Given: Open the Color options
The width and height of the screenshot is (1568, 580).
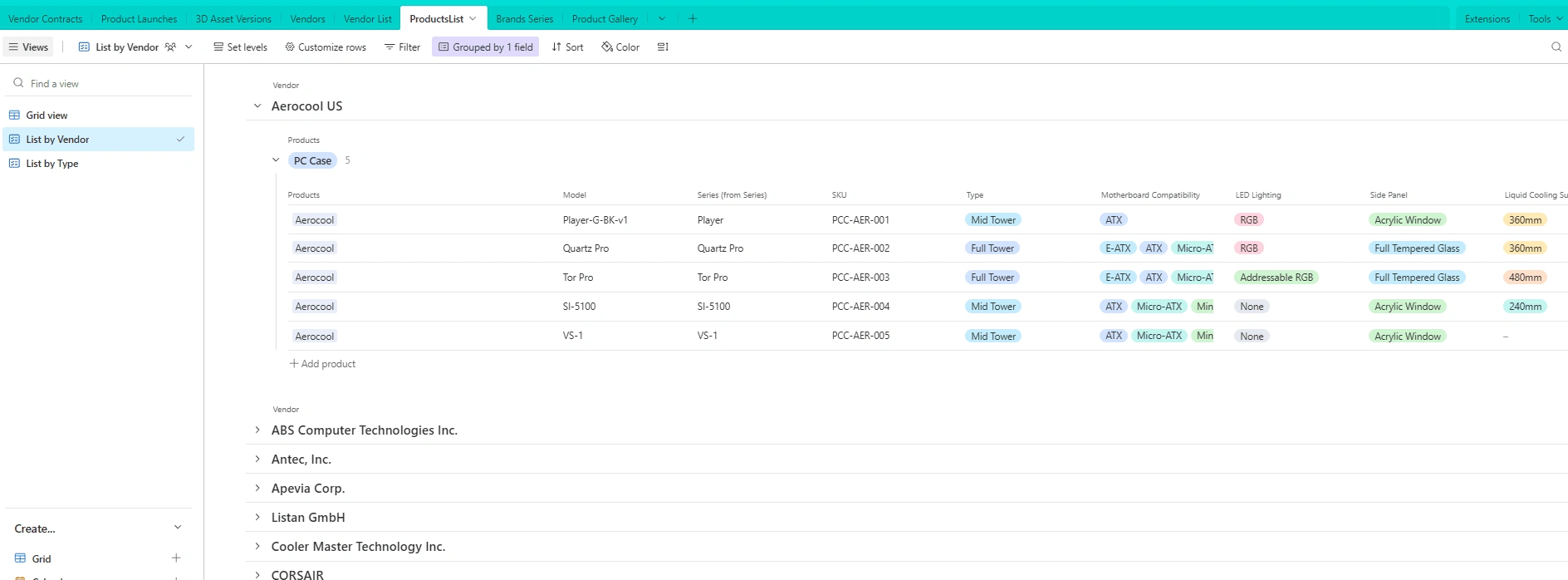Looking at the screenshot, I should 620,47.
